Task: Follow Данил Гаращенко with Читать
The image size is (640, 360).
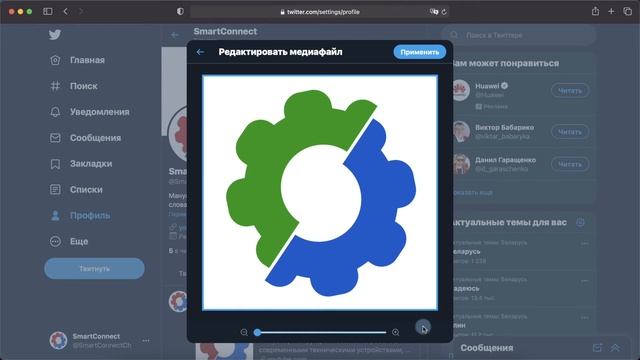Action: [x=570, y=164]
